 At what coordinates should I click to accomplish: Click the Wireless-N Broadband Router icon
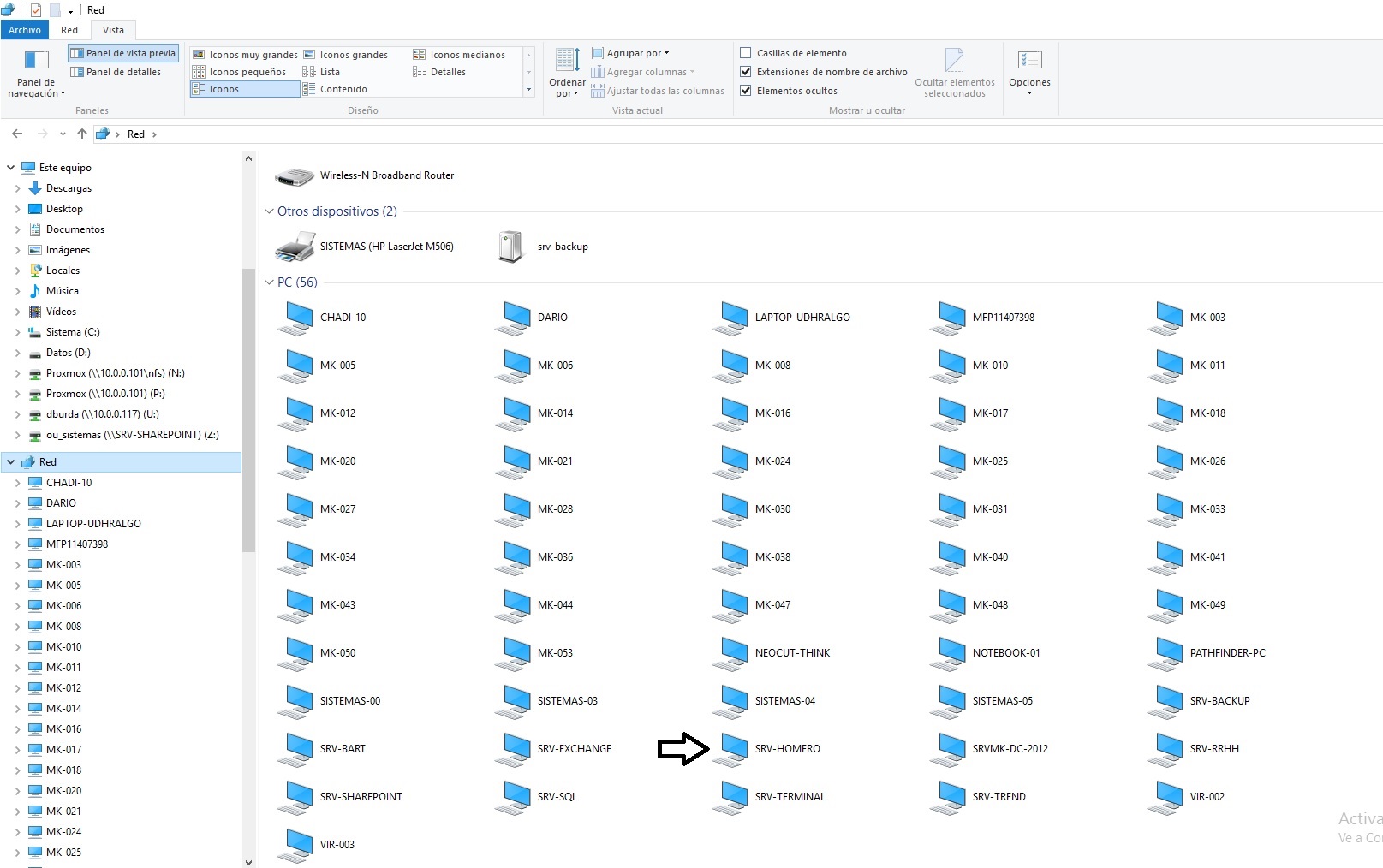[x=294, y=176]
